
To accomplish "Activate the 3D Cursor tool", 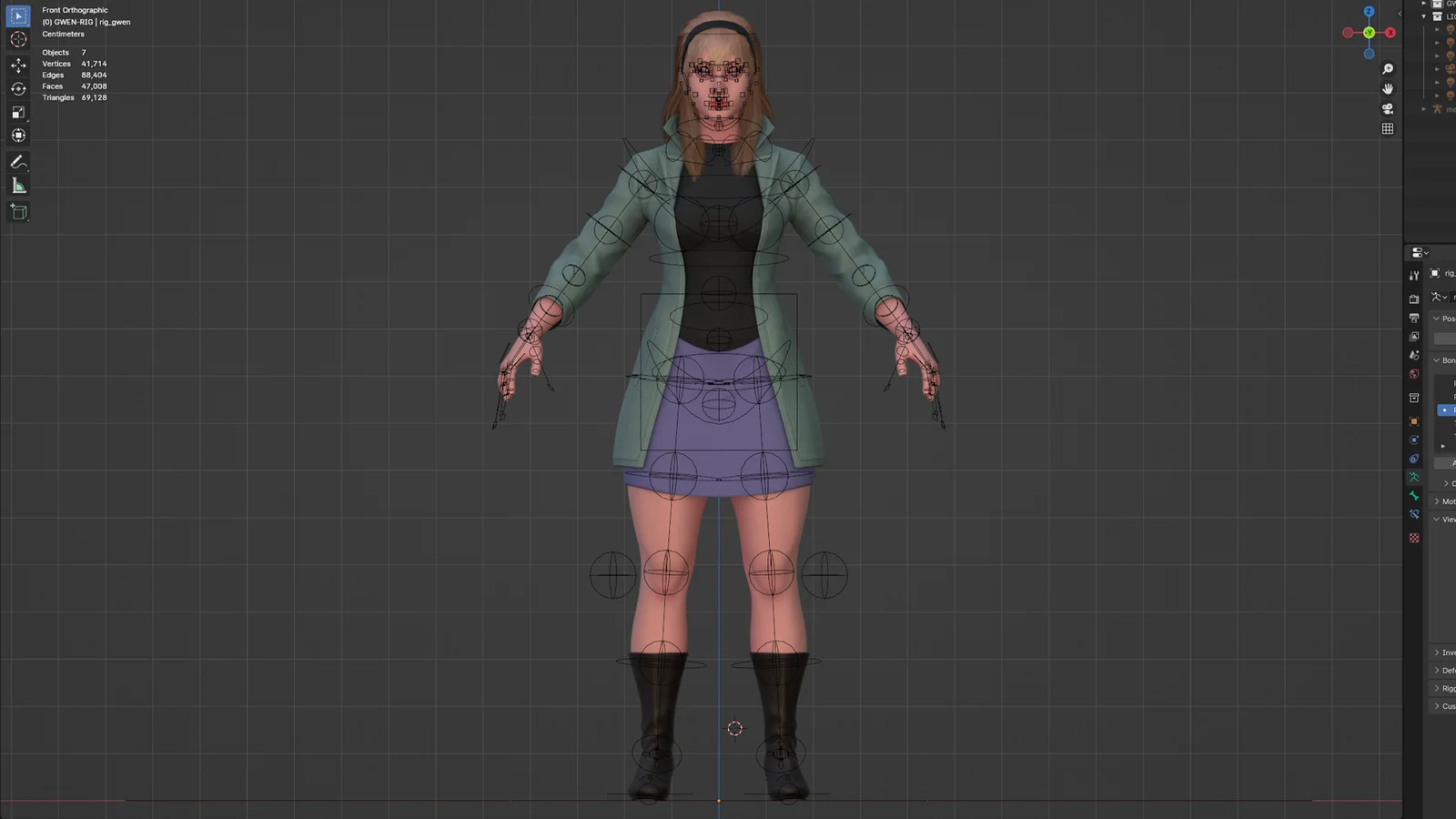I will 18,39.
